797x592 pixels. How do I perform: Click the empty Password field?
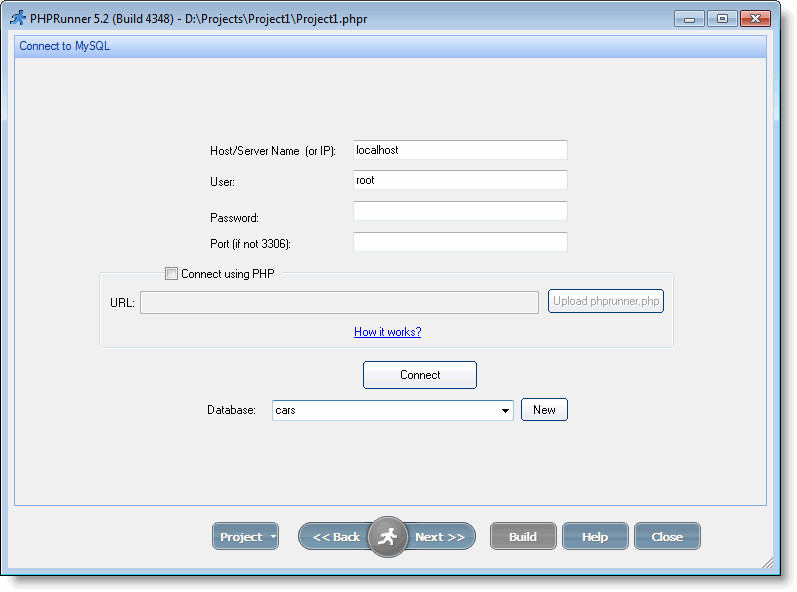pyautogui.click(x=461, y=211)
